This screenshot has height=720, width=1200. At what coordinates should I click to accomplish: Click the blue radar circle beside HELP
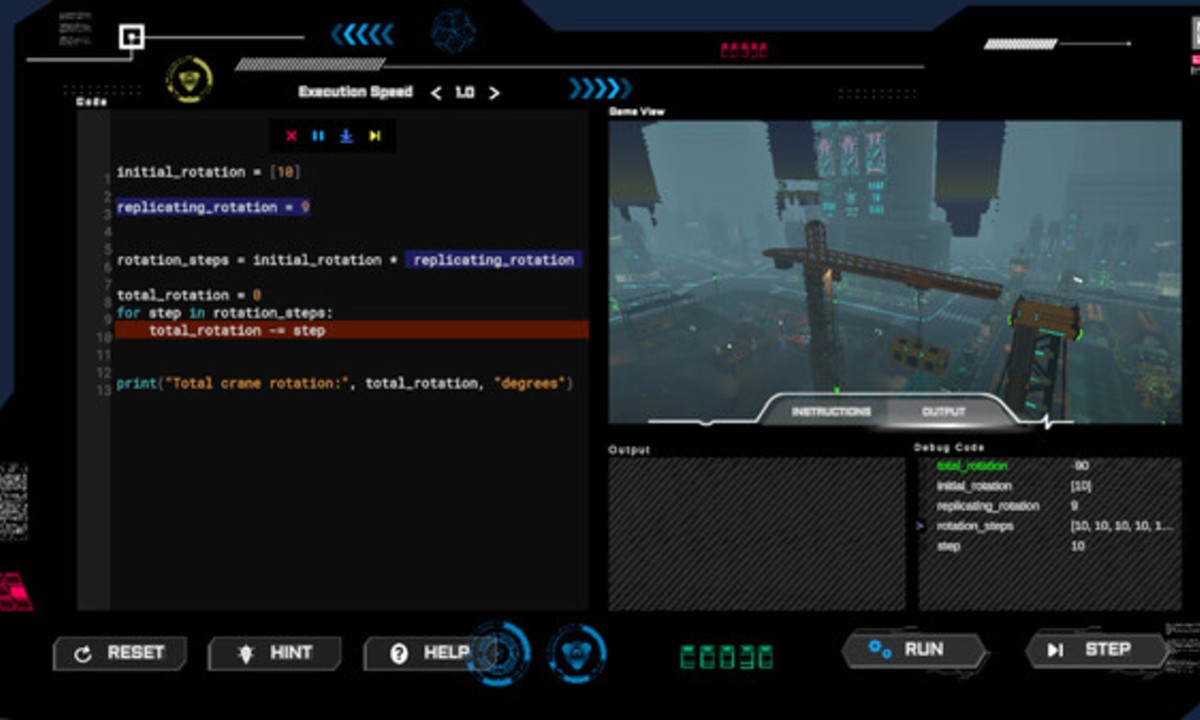(x=498, y=653)
